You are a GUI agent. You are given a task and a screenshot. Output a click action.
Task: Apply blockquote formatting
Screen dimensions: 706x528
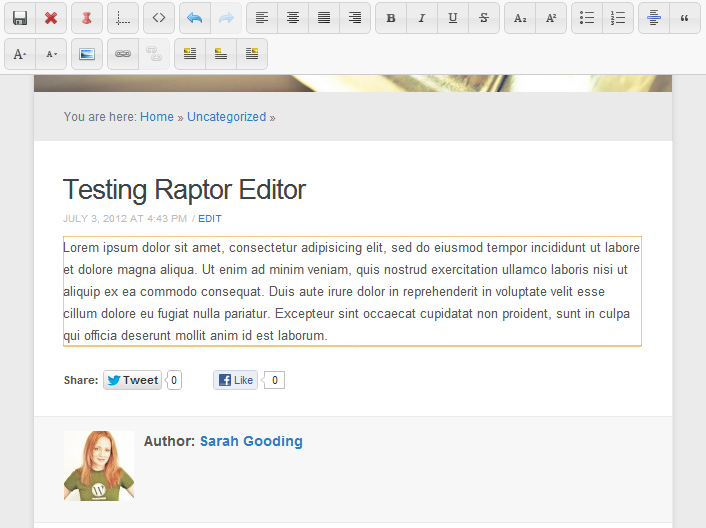(x=685, y=18)
